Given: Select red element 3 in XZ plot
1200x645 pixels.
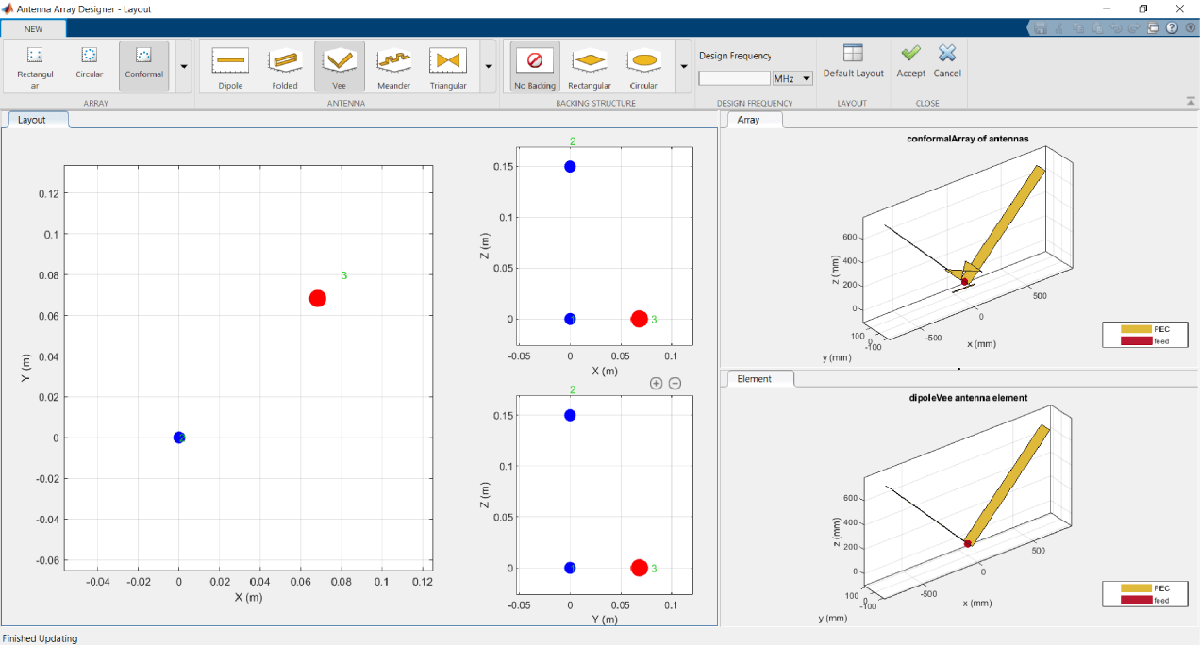Looking at the screenshot, I should (x=639, y=319).
